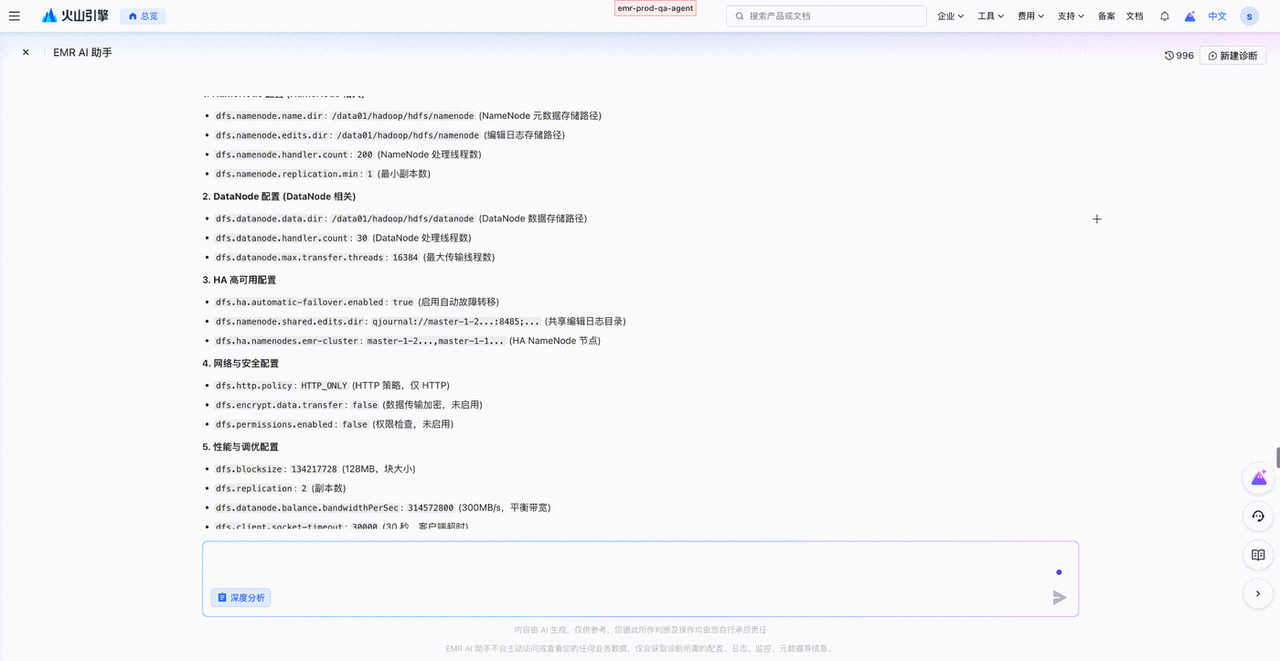1280x661 pixels.
Task: Click the "5. 性能与调优配置" heading
Action: point(241,446)
